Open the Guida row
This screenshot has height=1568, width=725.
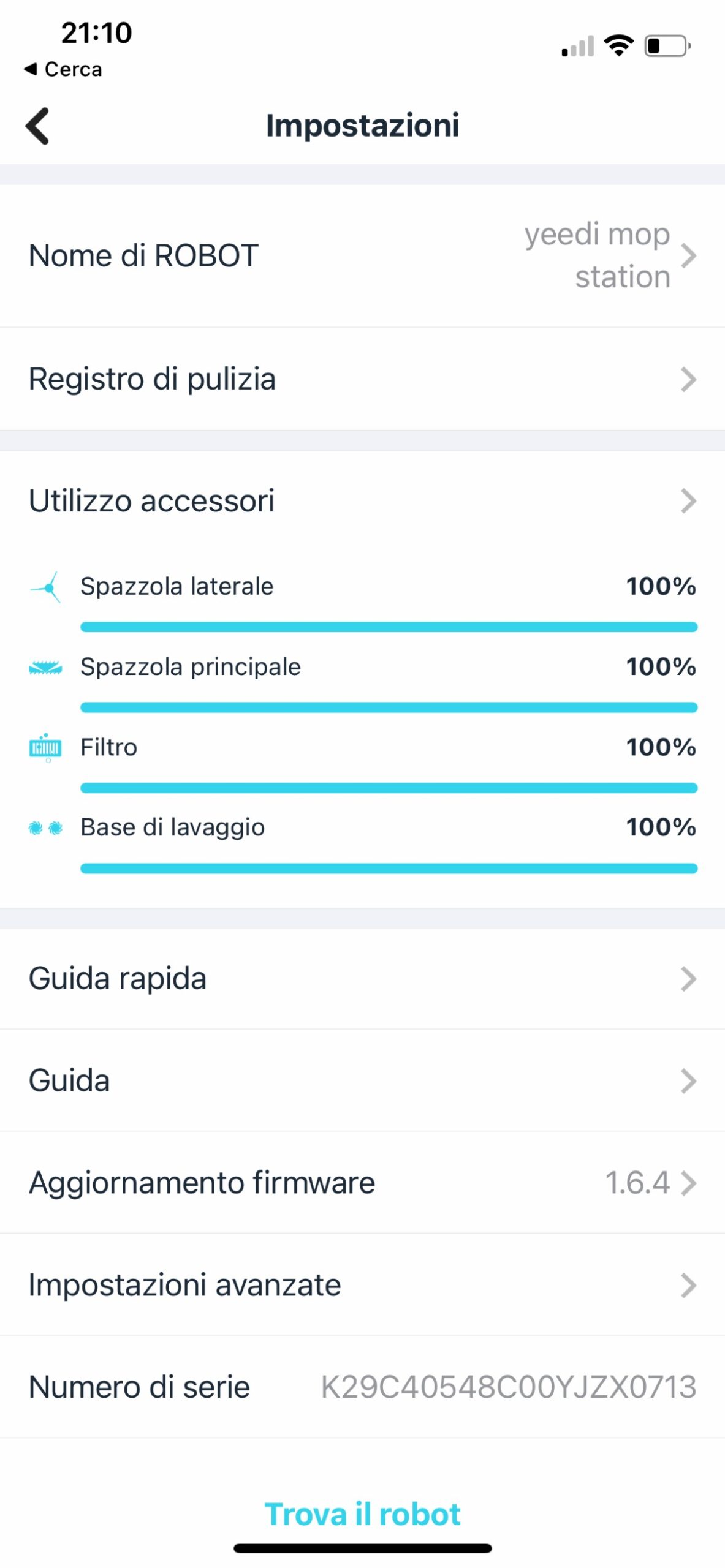point(362,1080)
